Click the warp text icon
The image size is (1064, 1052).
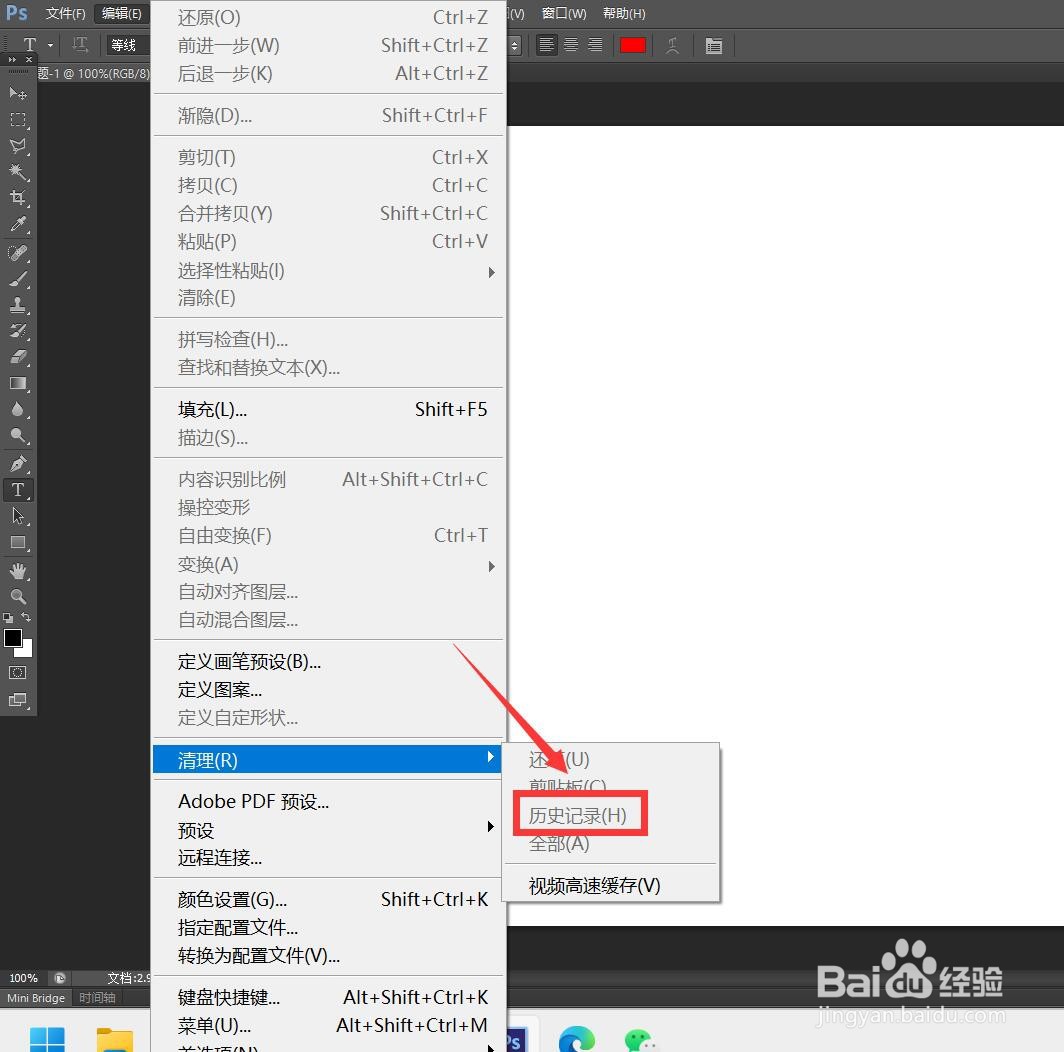(x=672, y=45)
